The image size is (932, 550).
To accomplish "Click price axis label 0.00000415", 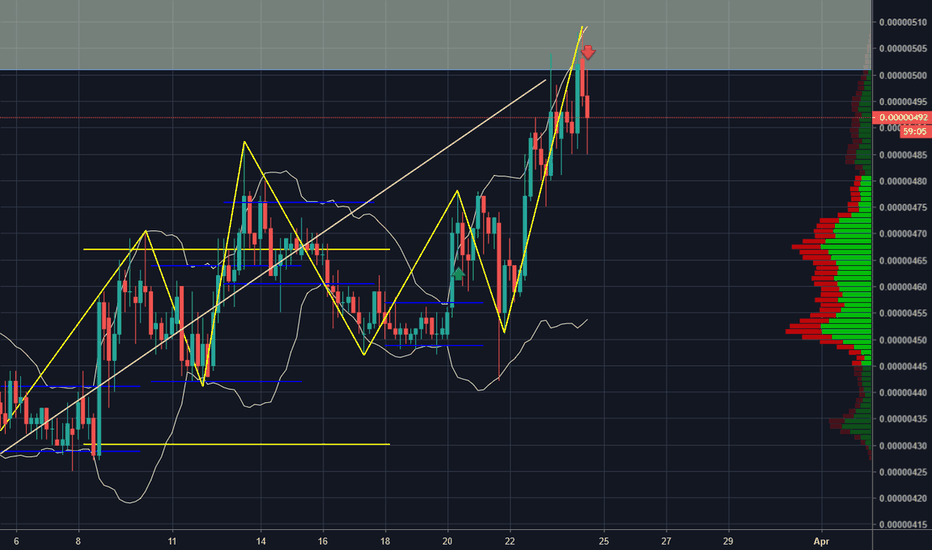I will (903, 524).
